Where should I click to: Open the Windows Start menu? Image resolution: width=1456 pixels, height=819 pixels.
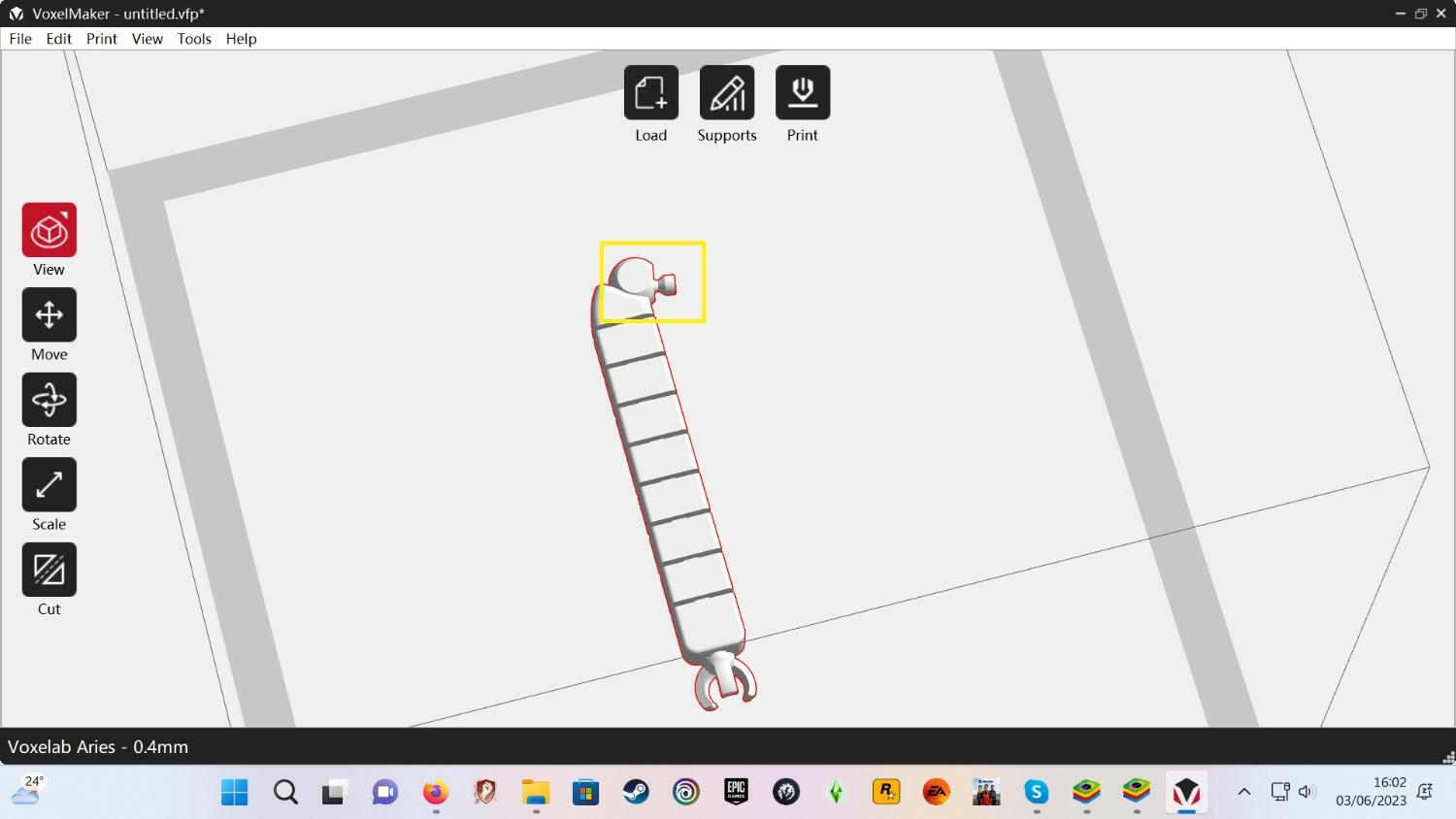[235, 793]
